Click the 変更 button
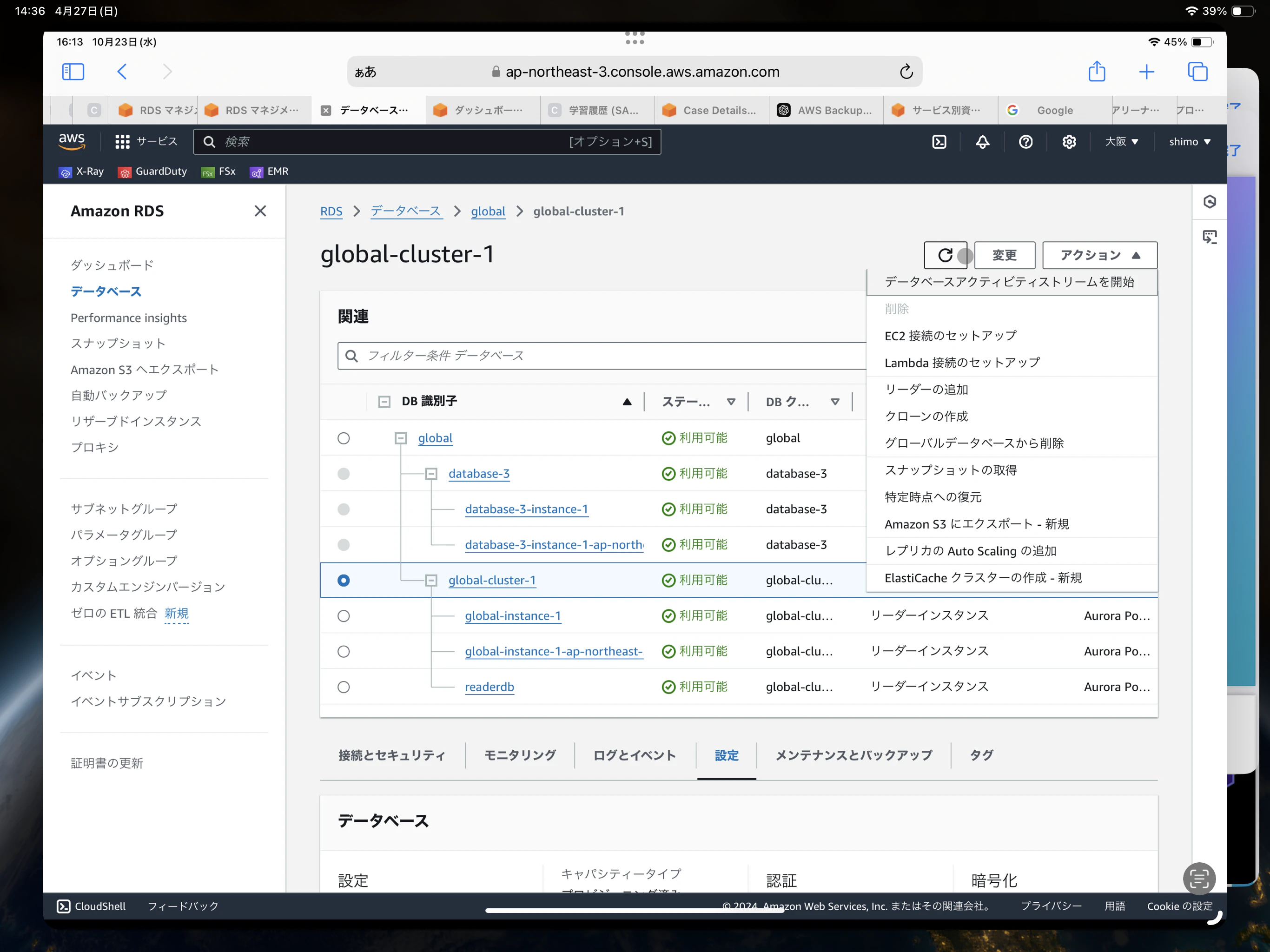 tap(1004, 255)
